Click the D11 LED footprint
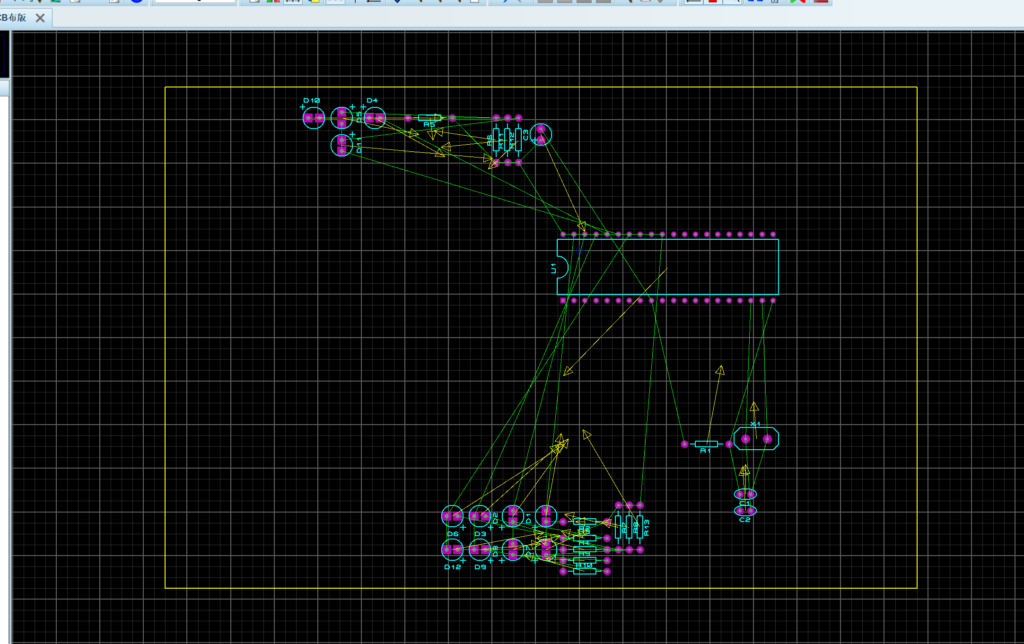The width and height of the screenshot is (1024, 644). (343, 145)
